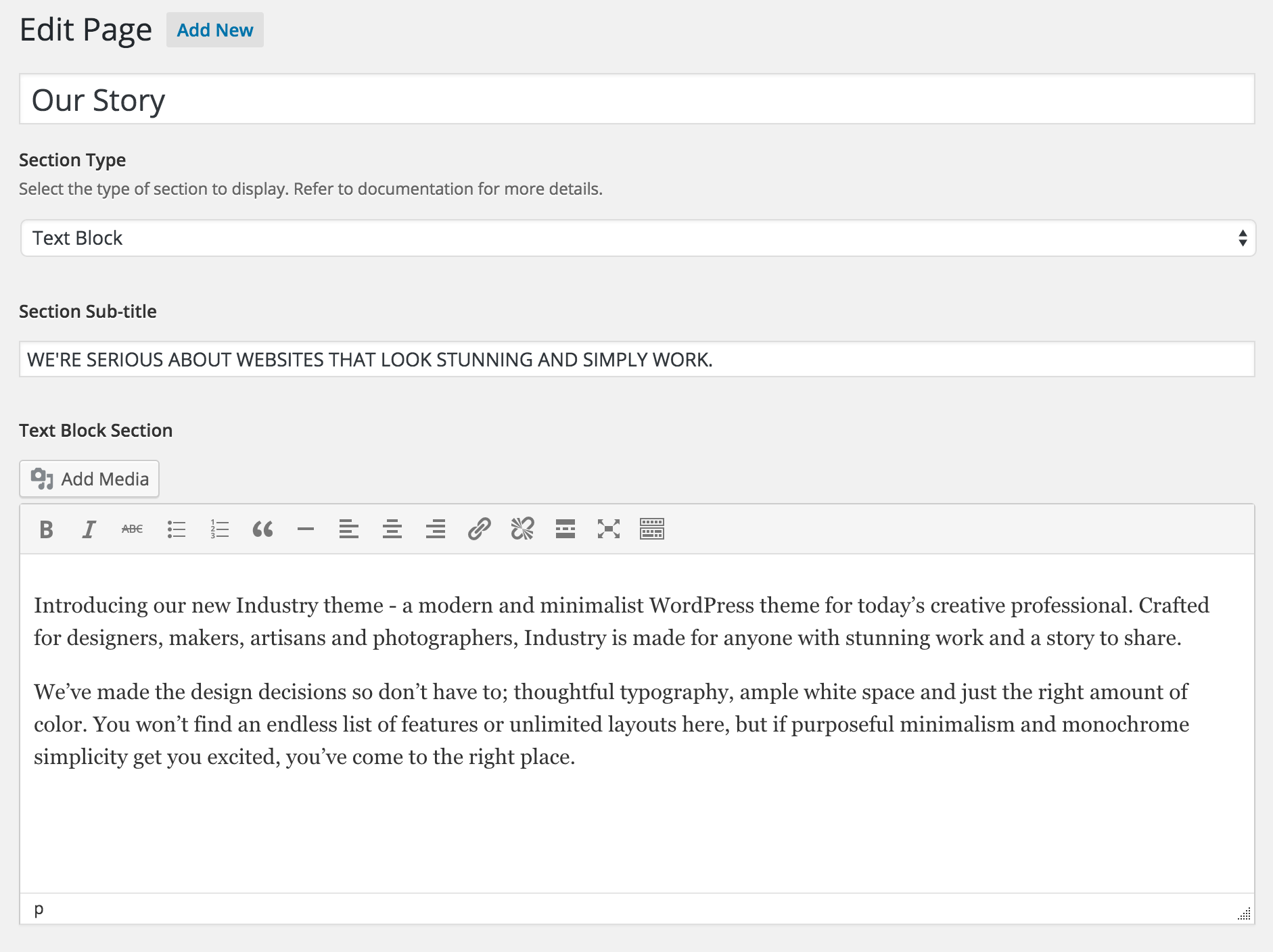
Task: Click the editor resize handle corner
Action: click(x=1245, y=913)
